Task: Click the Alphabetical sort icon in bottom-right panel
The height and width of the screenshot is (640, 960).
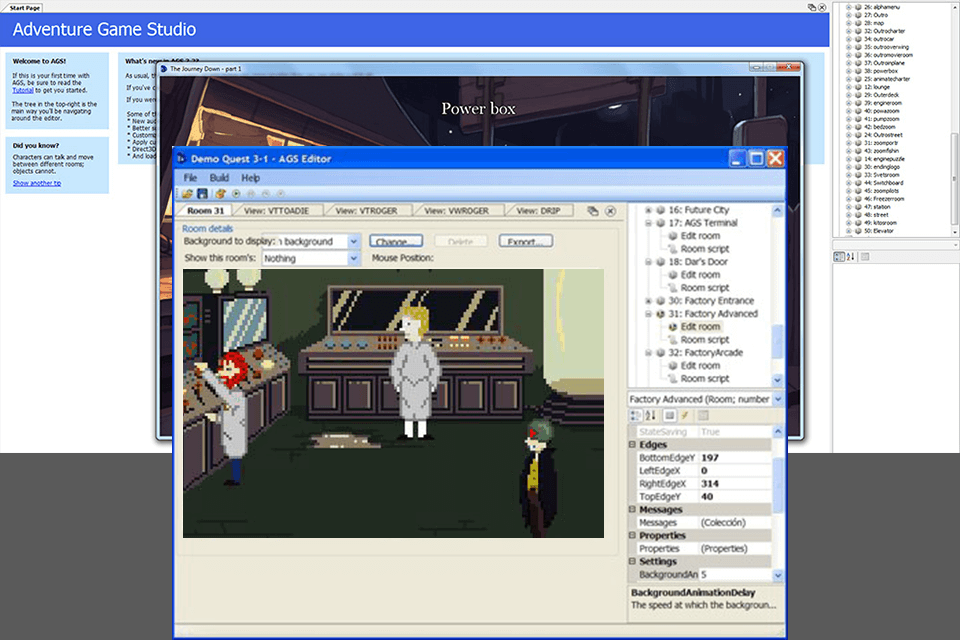Action: [x=849, y=256]
